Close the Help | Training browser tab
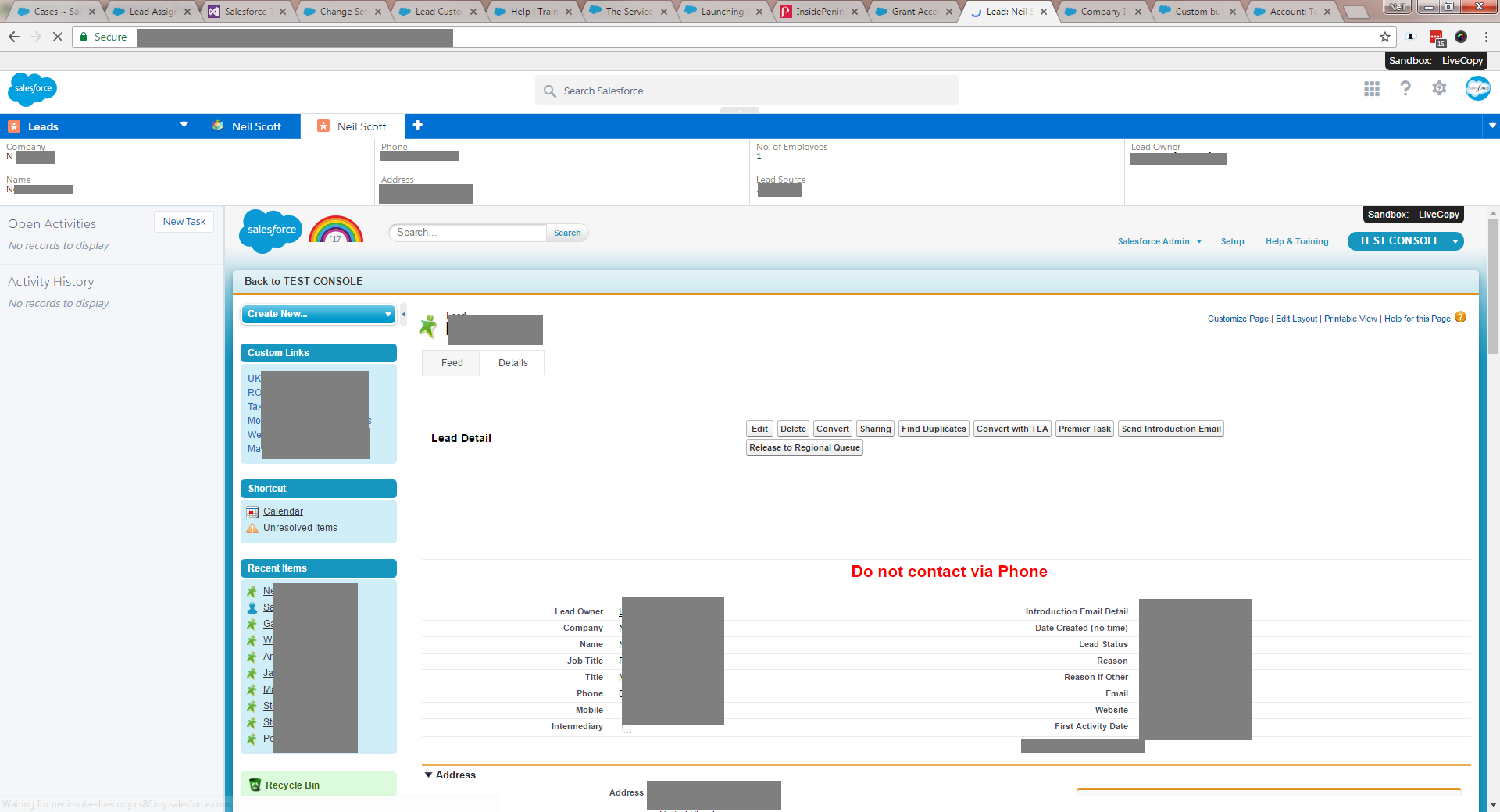This screenshot has height=812, width=1500. [569, 12]
